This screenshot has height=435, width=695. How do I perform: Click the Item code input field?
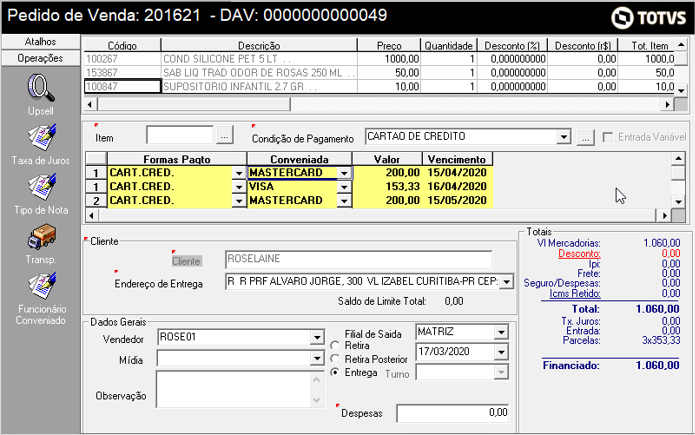point(180,135)
